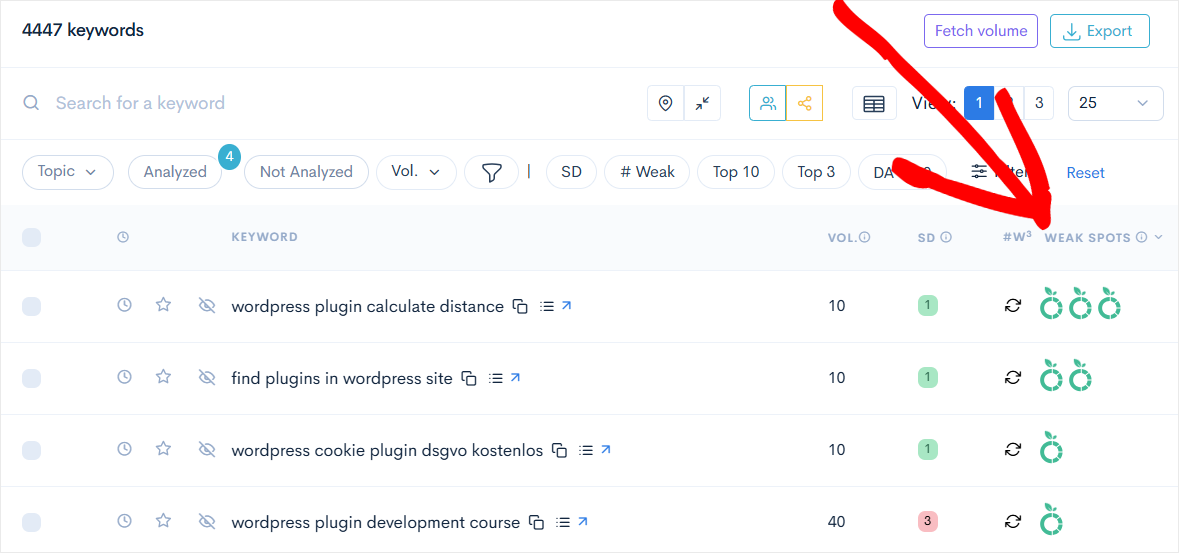Click the location pin icon
1179x553 pixels.
[666, 103]
